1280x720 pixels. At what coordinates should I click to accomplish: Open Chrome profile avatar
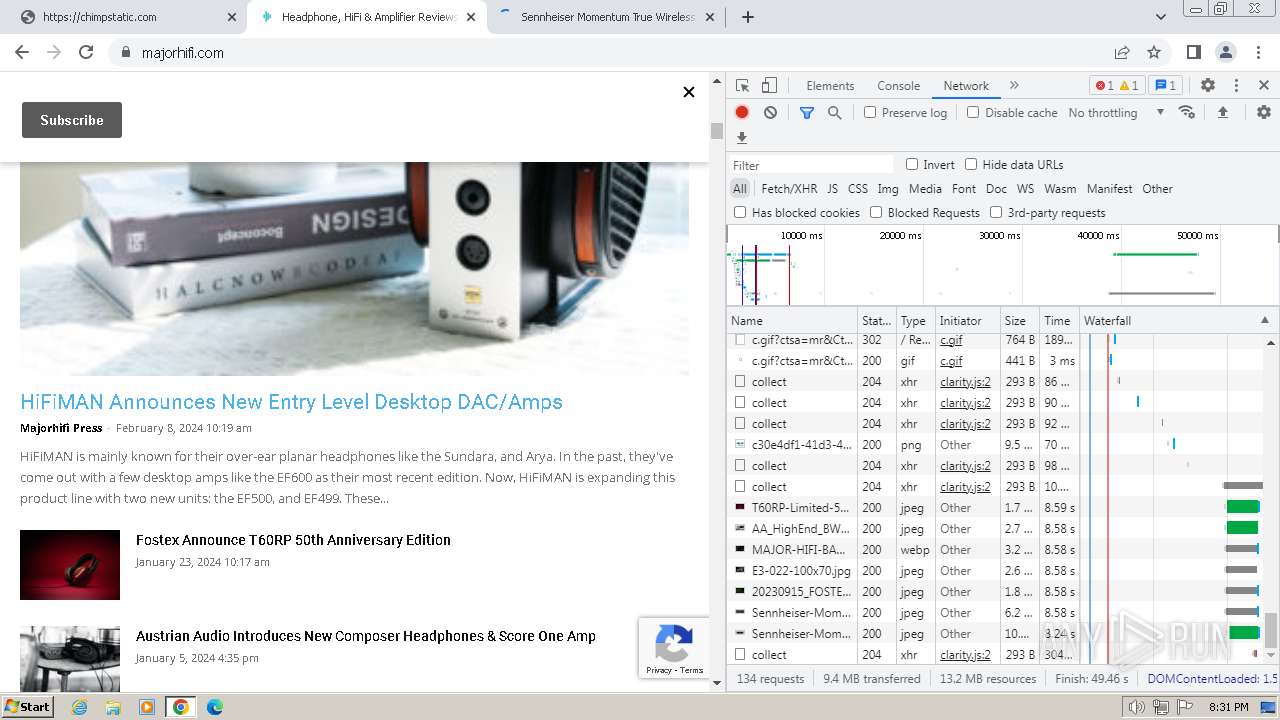coord(1226,53)
